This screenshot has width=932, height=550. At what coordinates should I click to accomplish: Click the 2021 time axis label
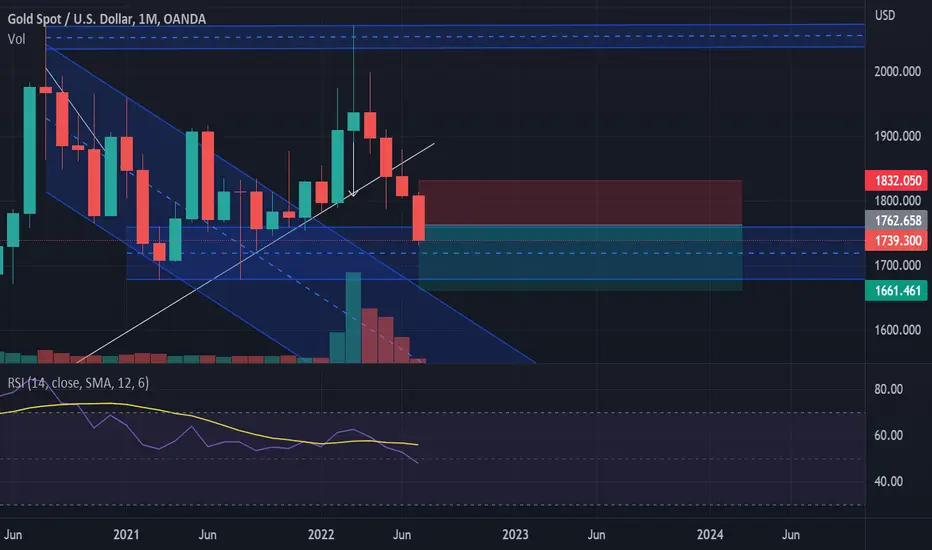tap(126, 535)
